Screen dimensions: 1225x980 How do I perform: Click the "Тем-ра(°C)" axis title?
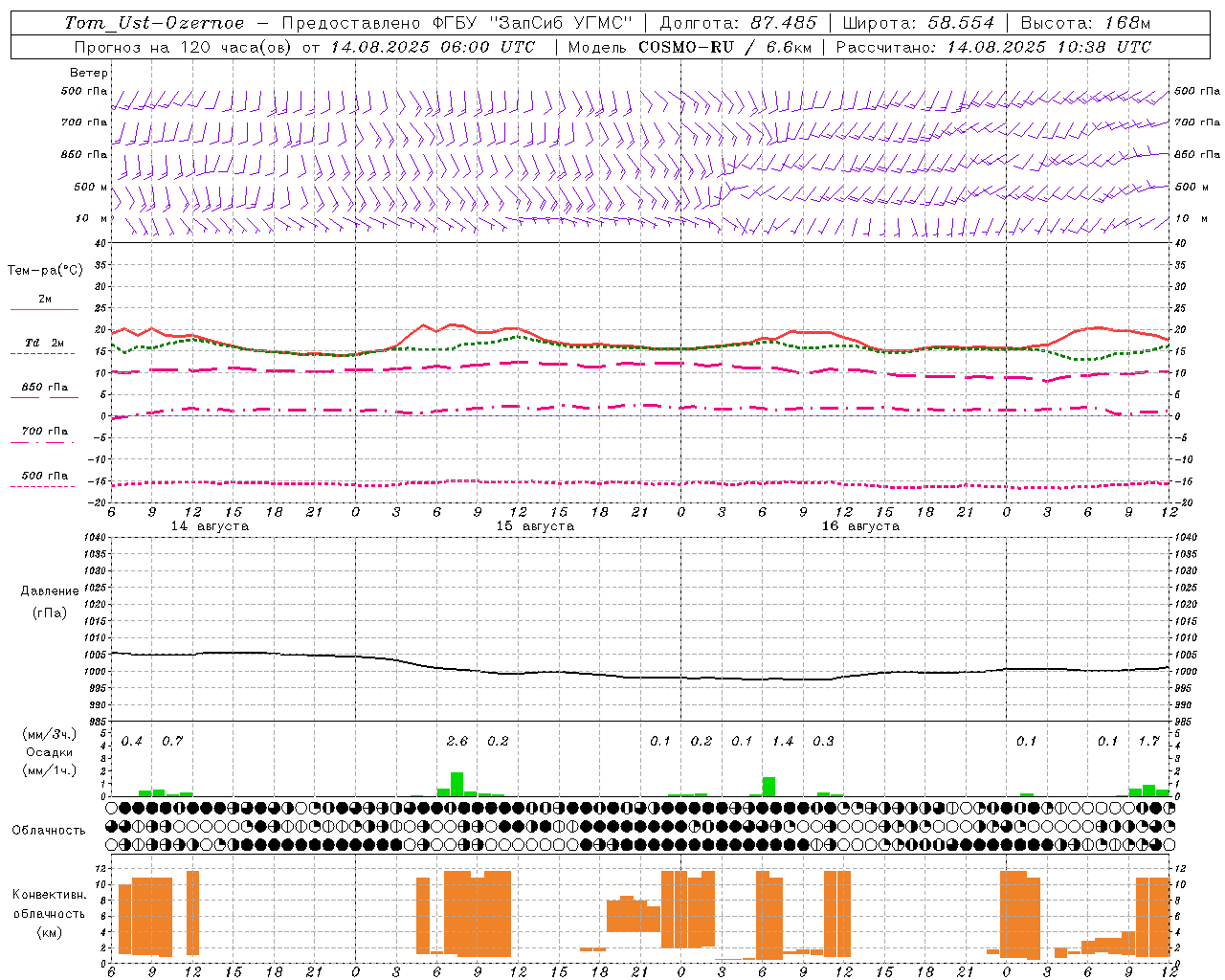(45, 271)
